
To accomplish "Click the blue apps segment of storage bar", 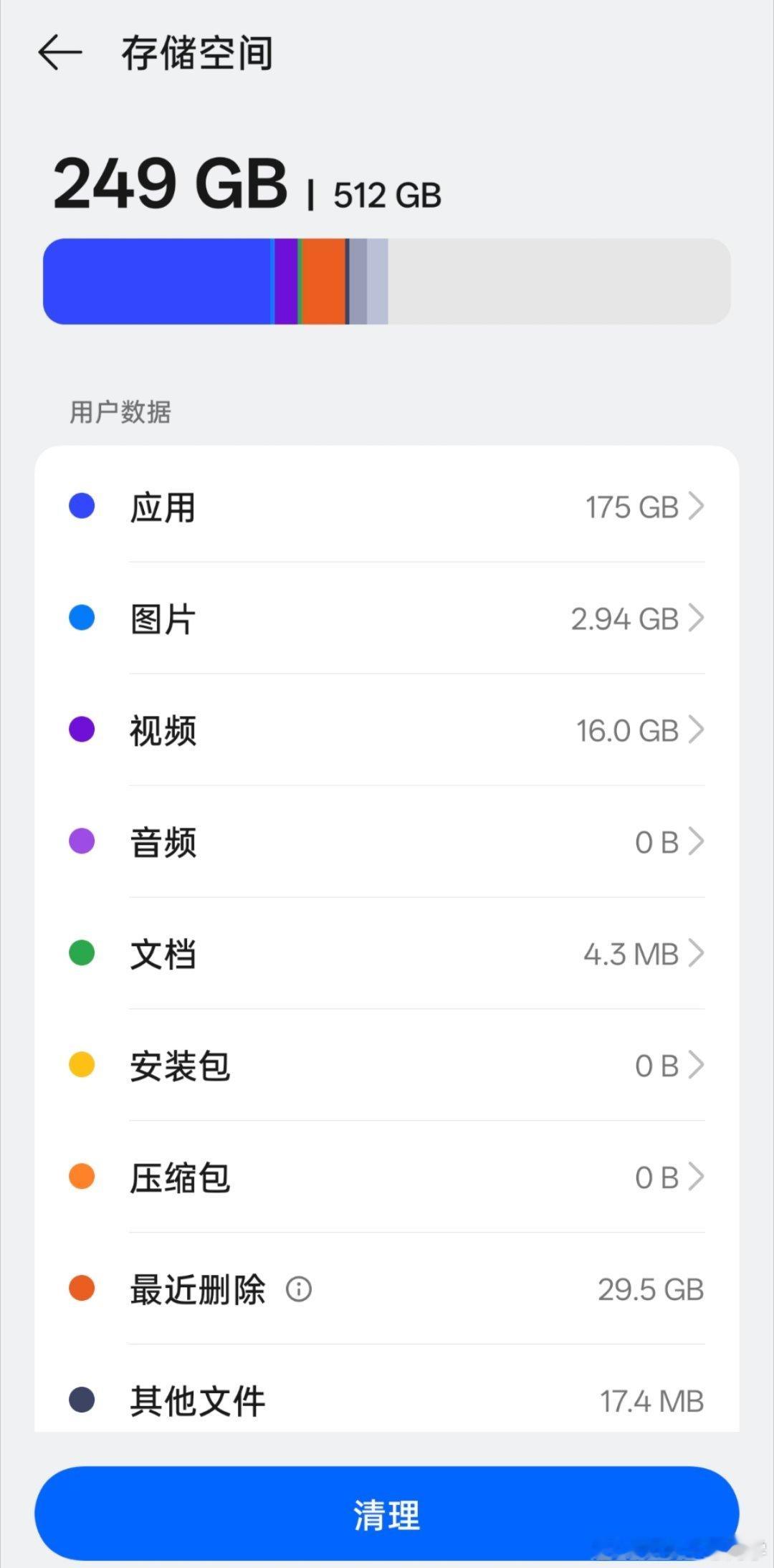I will [x=157, y=282].
